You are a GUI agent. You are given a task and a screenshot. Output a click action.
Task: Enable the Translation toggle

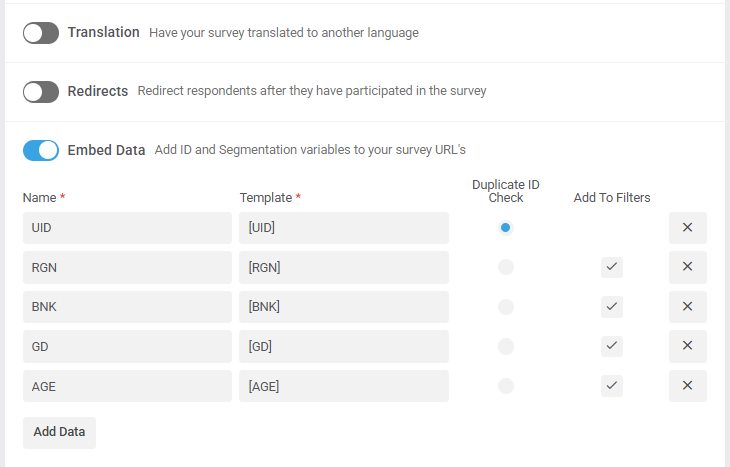[x=41, y=33]
